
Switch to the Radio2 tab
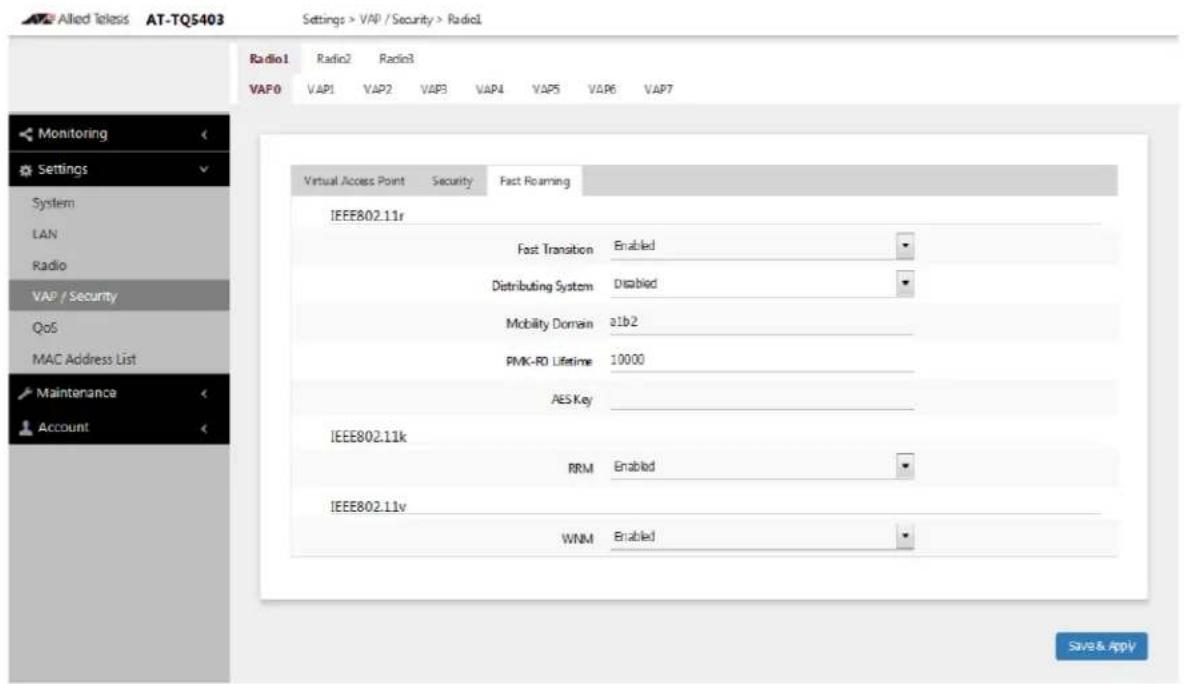[x=333, y=59]
